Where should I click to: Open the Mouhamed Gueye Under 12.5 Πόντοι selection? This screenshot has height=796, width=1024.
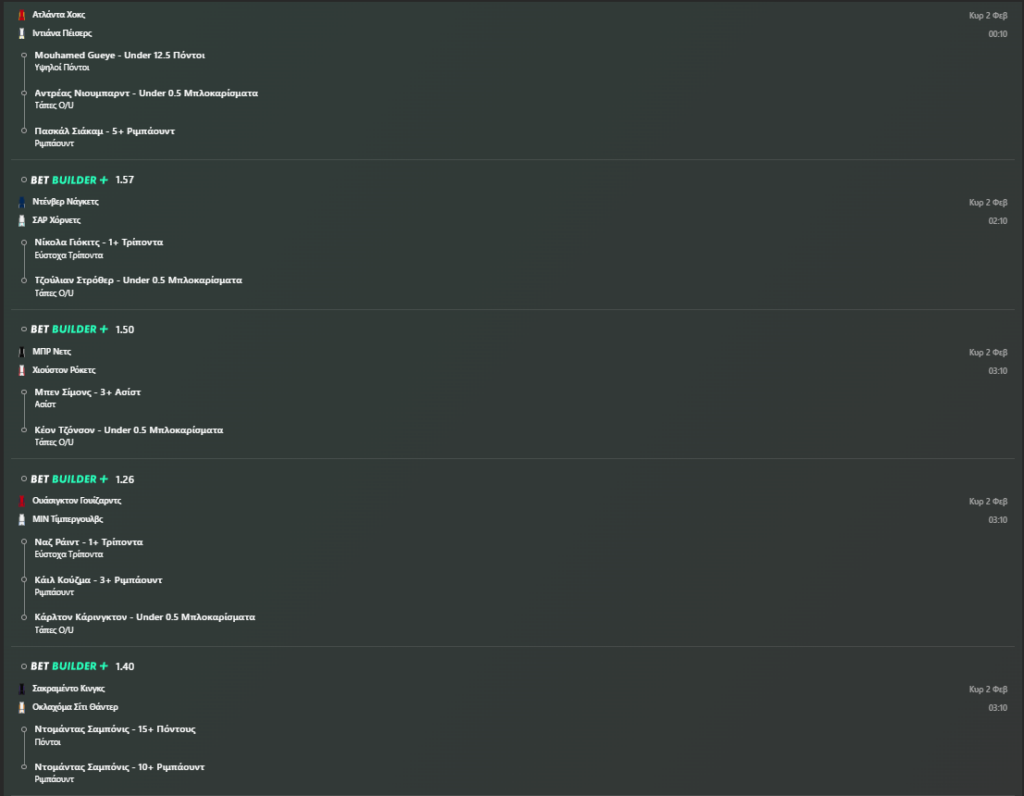119,55
